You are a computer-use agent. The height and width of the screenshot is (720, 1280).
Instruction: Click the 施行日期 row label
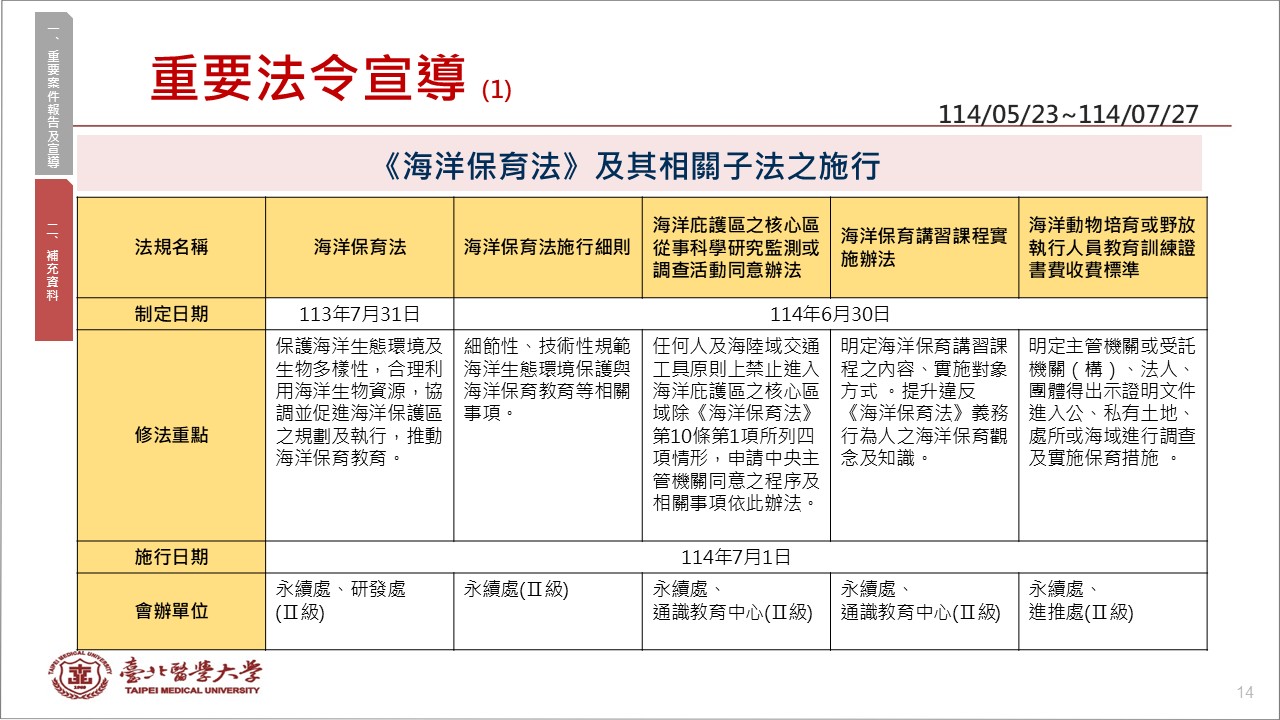pyautogui.click(x=172, y=557)
